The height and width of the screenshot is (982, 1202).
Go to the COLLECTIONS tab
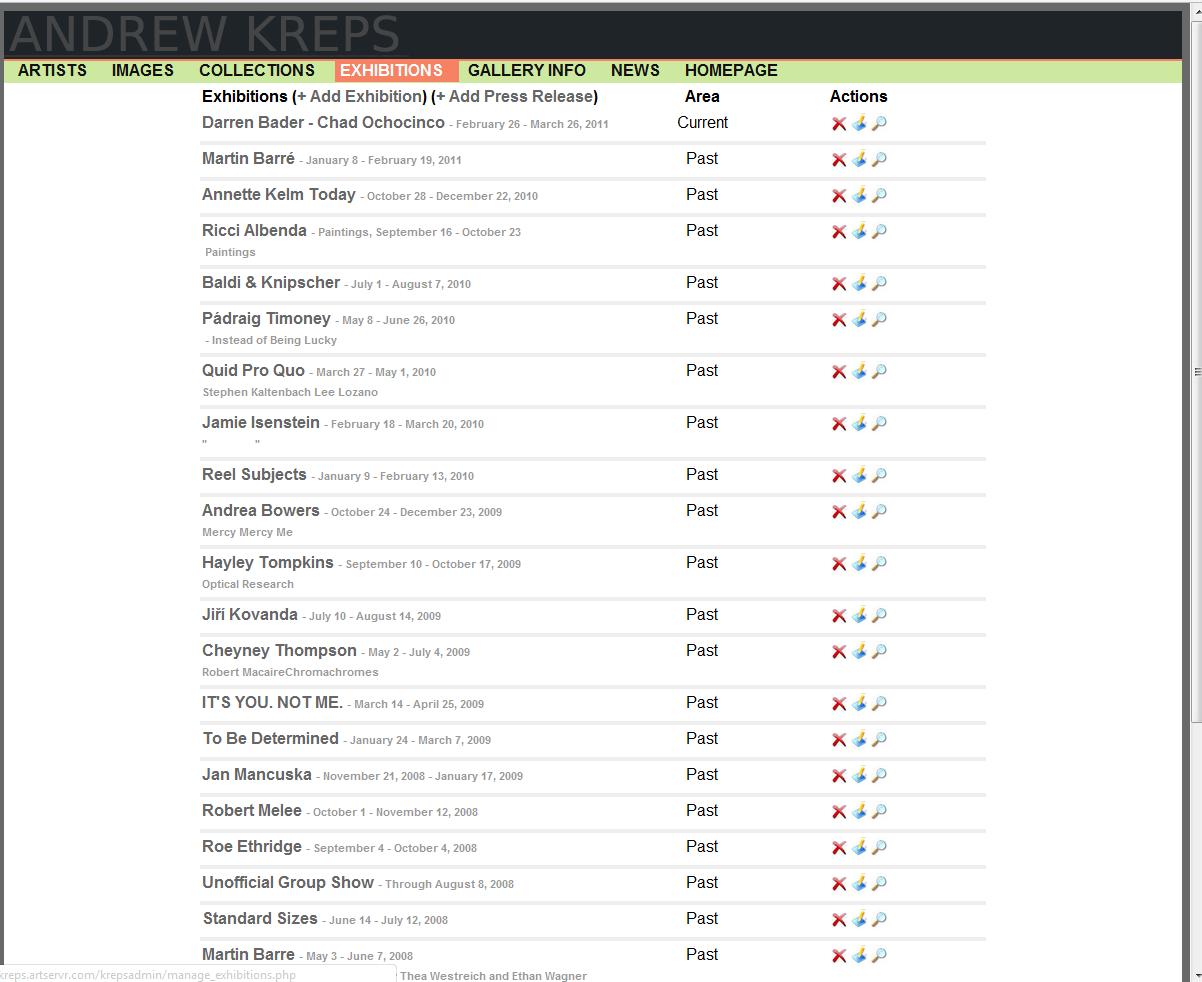coord(256,71)
